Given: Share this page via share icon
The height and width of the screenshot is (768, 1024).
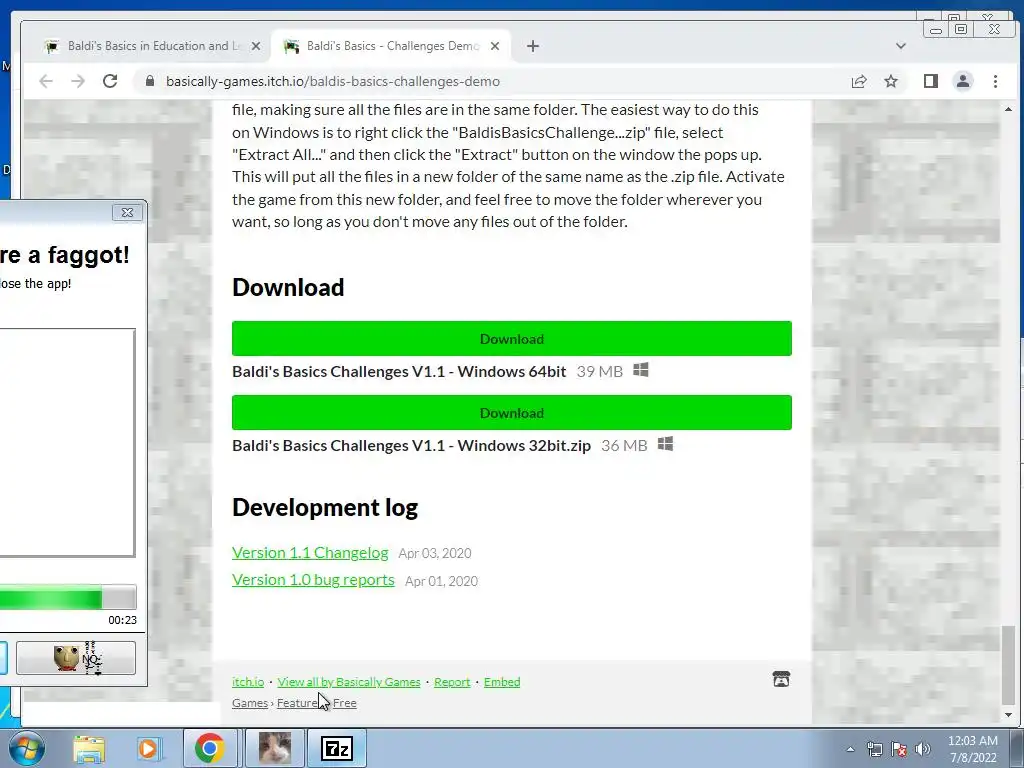Looking at the screenshot, I should coord(859,81).
